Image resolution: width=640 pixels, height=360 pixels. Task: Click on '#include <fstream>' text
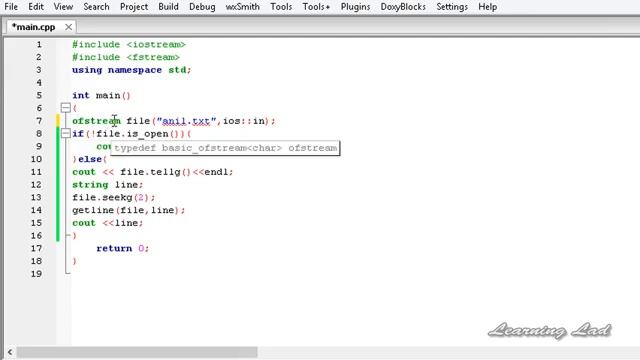(126, 57)
